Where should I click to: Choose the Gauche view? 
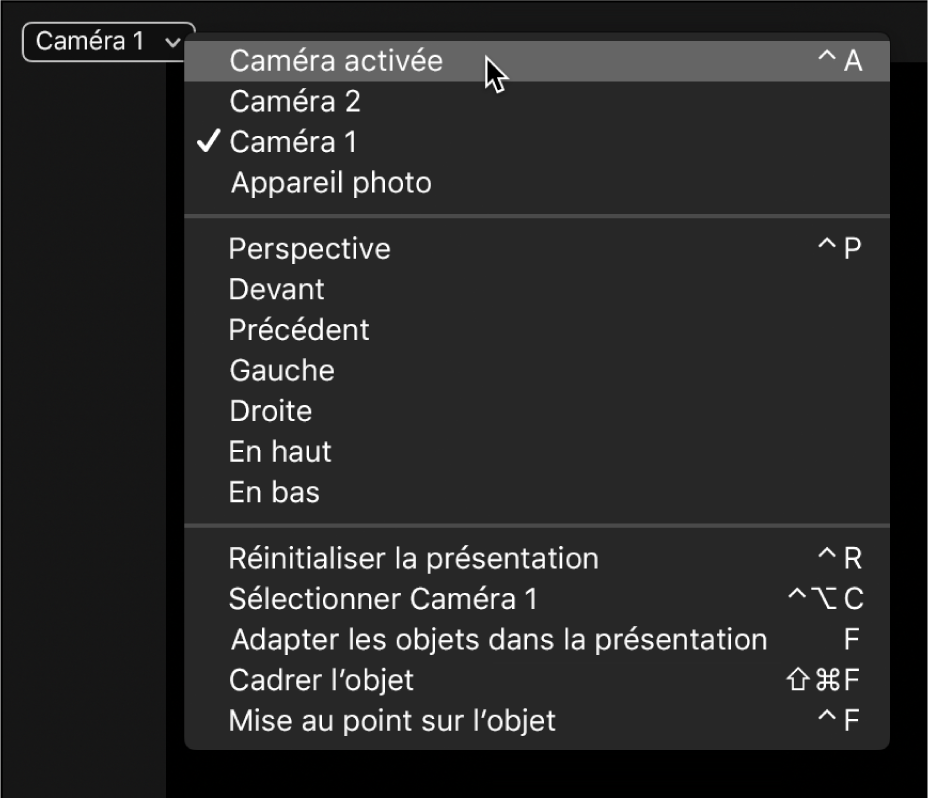282,370
